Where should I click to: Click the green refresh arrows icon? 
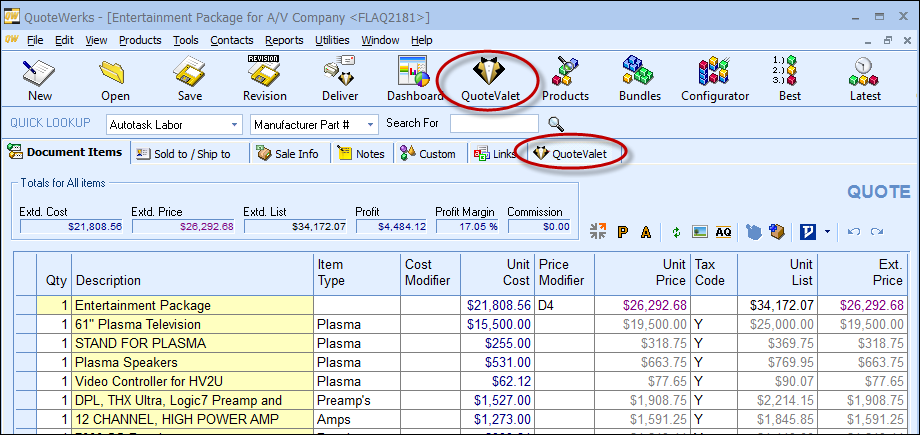click(x=677, y=232)
